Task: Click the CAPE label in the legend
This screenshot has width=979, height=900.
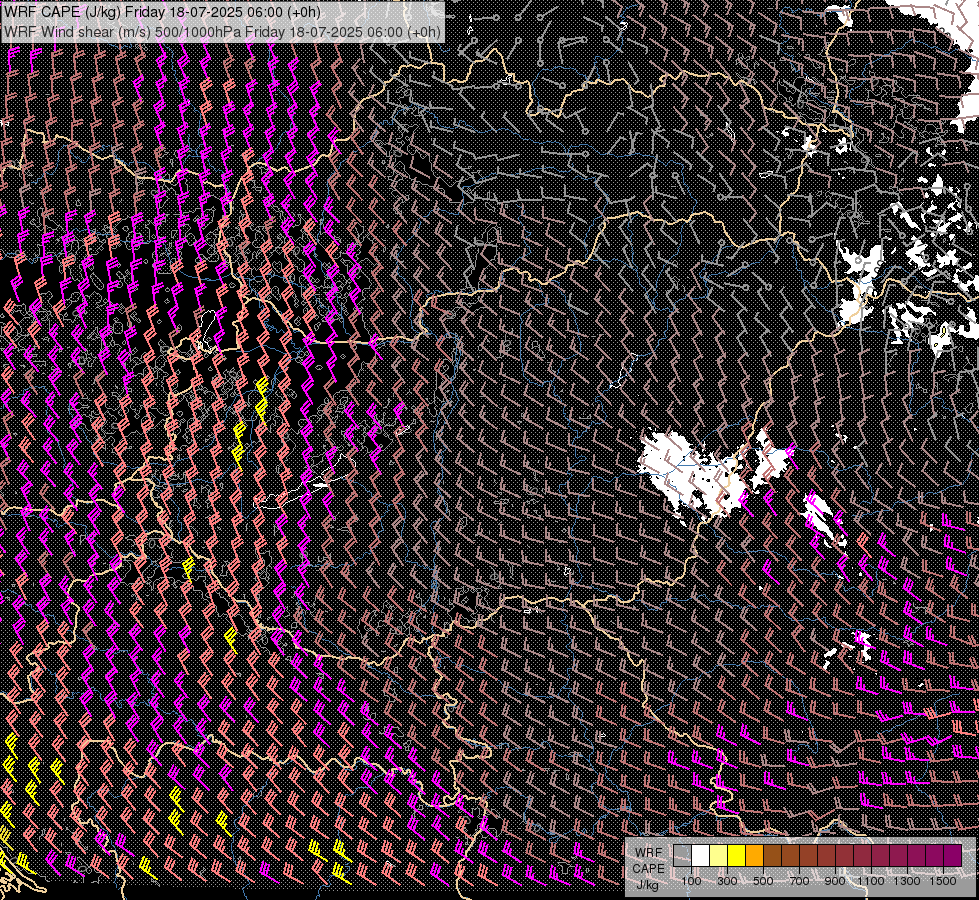Action: click(648, 869)
